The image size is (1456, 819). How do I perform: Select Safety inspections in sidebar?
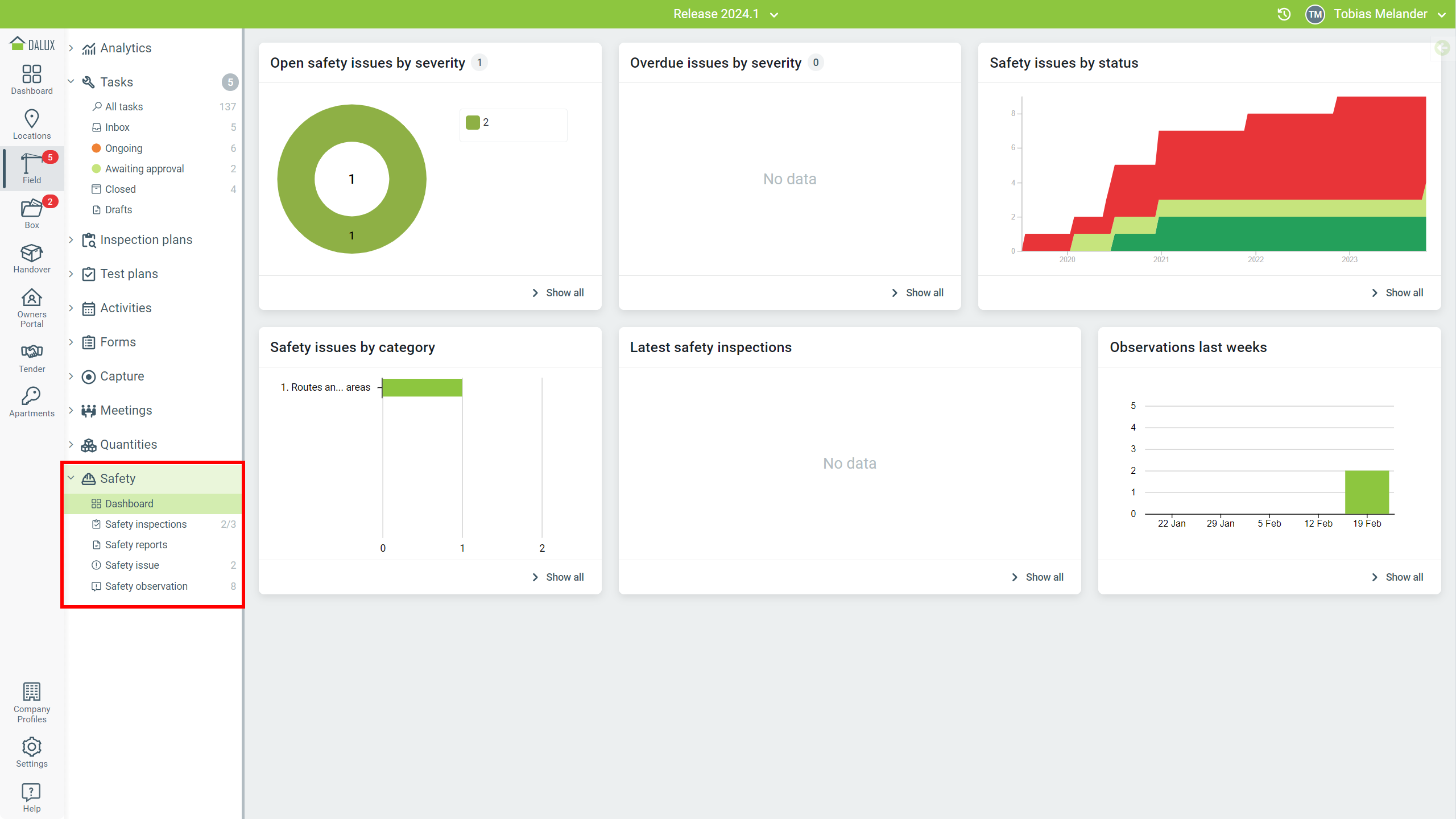pyautogui.click(x=146, y=524)
